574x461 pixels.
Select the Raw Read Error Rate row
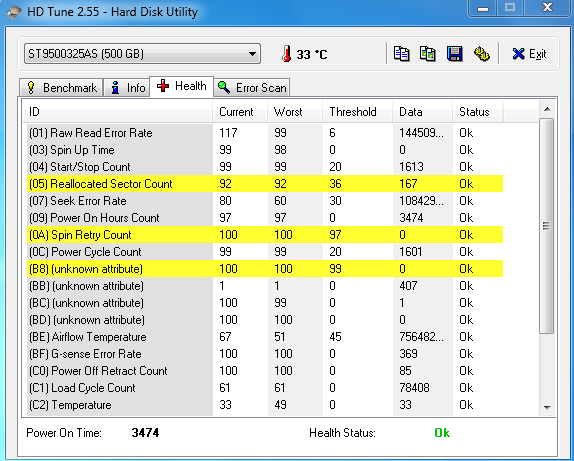click(x=265, y=133)
